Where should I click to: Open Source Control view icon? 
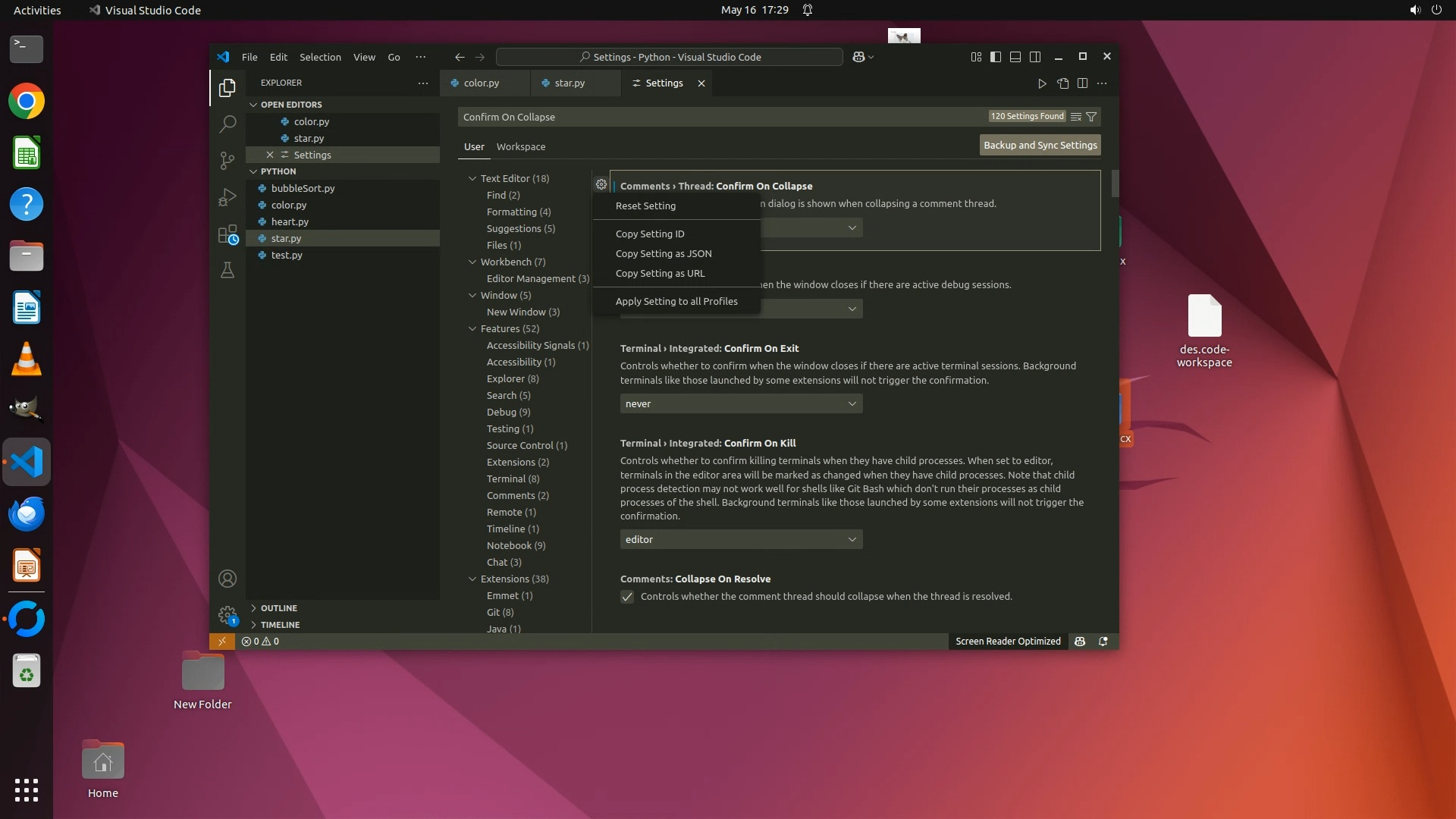pyautogui.click(x=227, y=160)
